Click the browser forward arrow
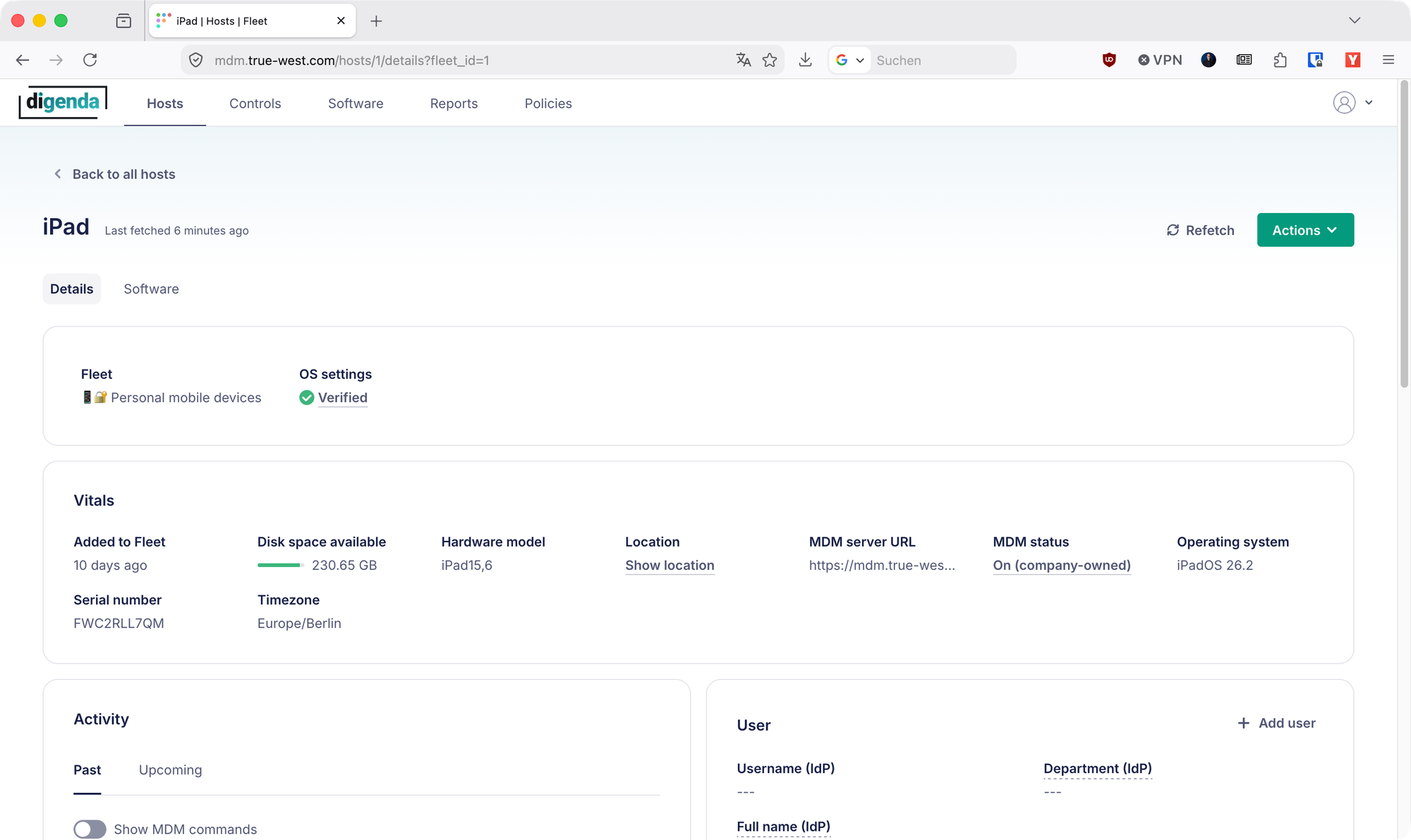 (x=56, y=60)
